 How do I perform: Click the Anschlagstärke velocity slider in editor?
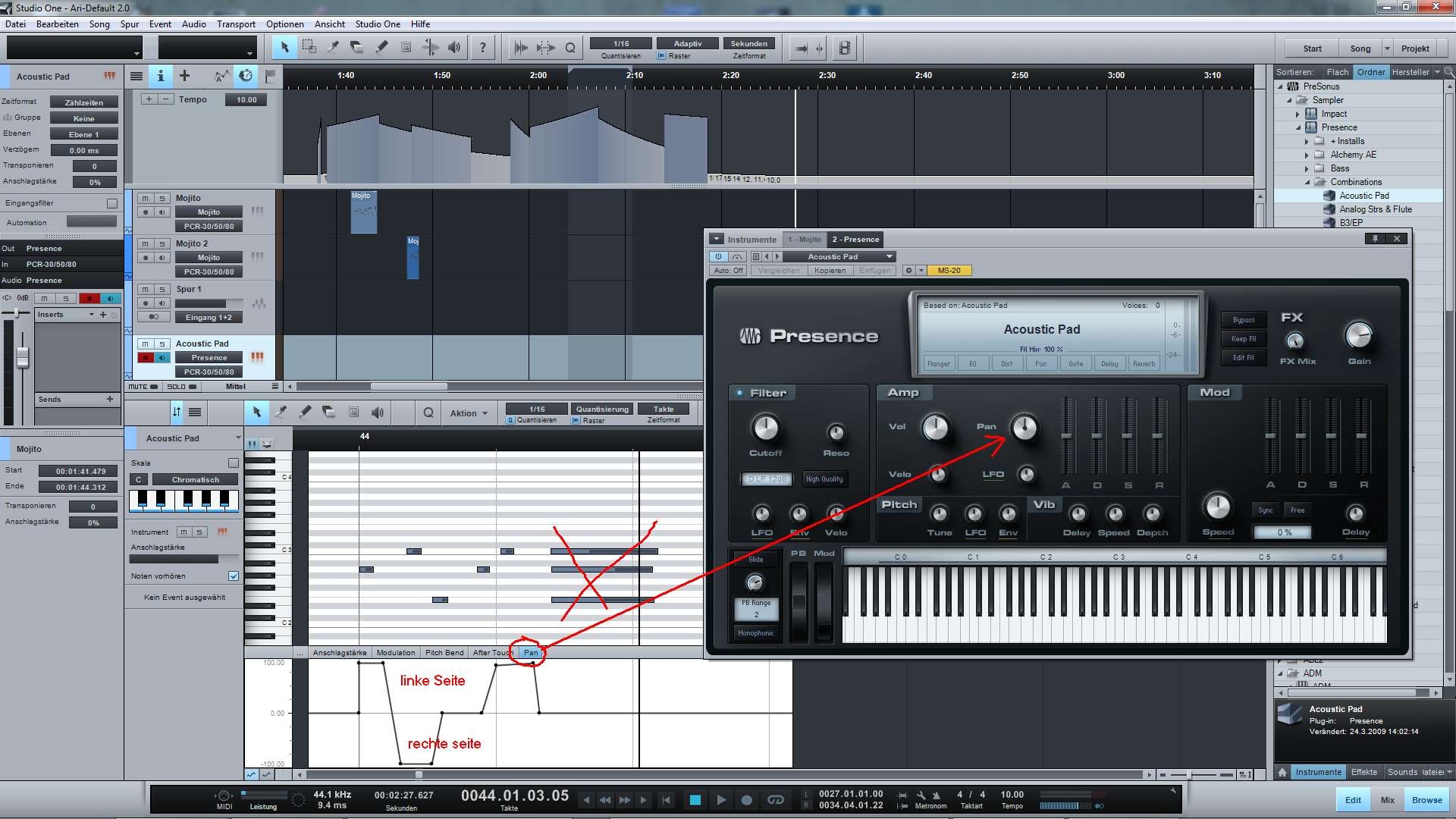point(184,559)
